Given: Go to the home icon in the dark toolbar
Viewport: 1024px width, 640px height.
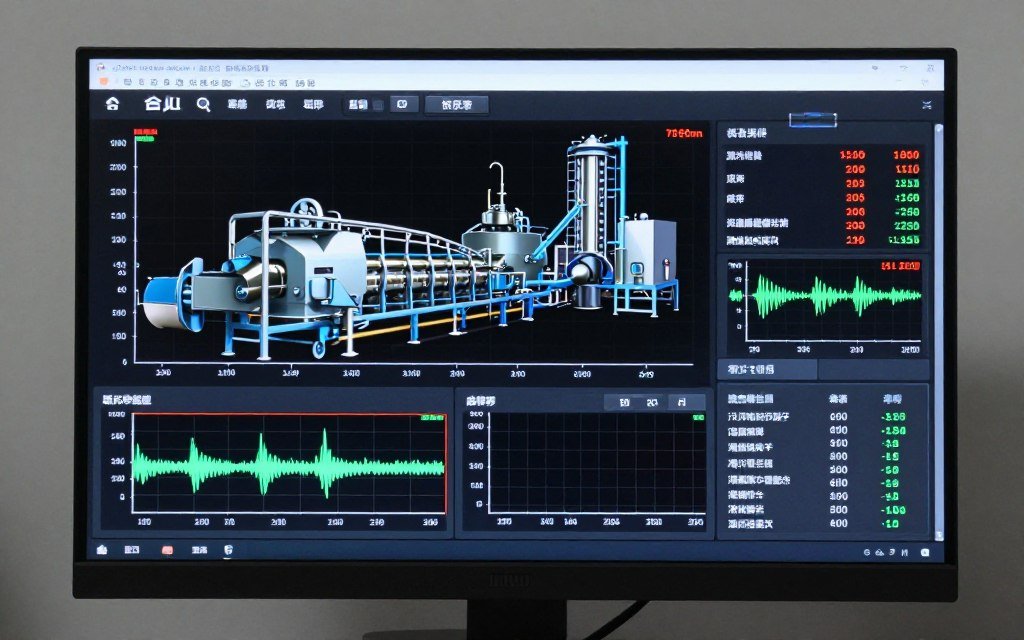Looking at the screenshot, I should pyautogui.click(x=113, y=104).
